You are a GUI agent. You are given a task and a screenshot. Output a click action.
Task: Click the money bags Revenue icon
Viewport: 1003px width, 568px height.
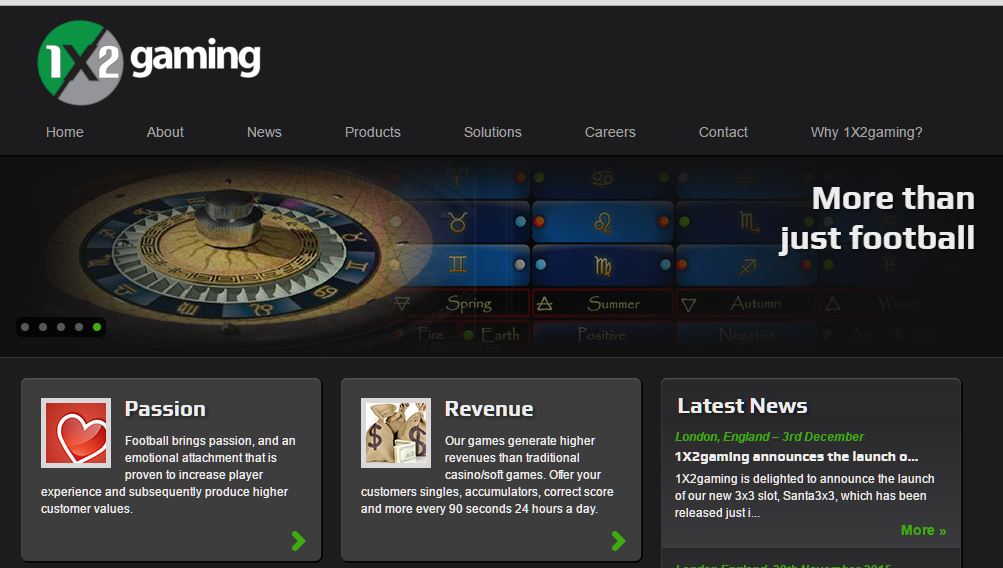pos(396,433)
